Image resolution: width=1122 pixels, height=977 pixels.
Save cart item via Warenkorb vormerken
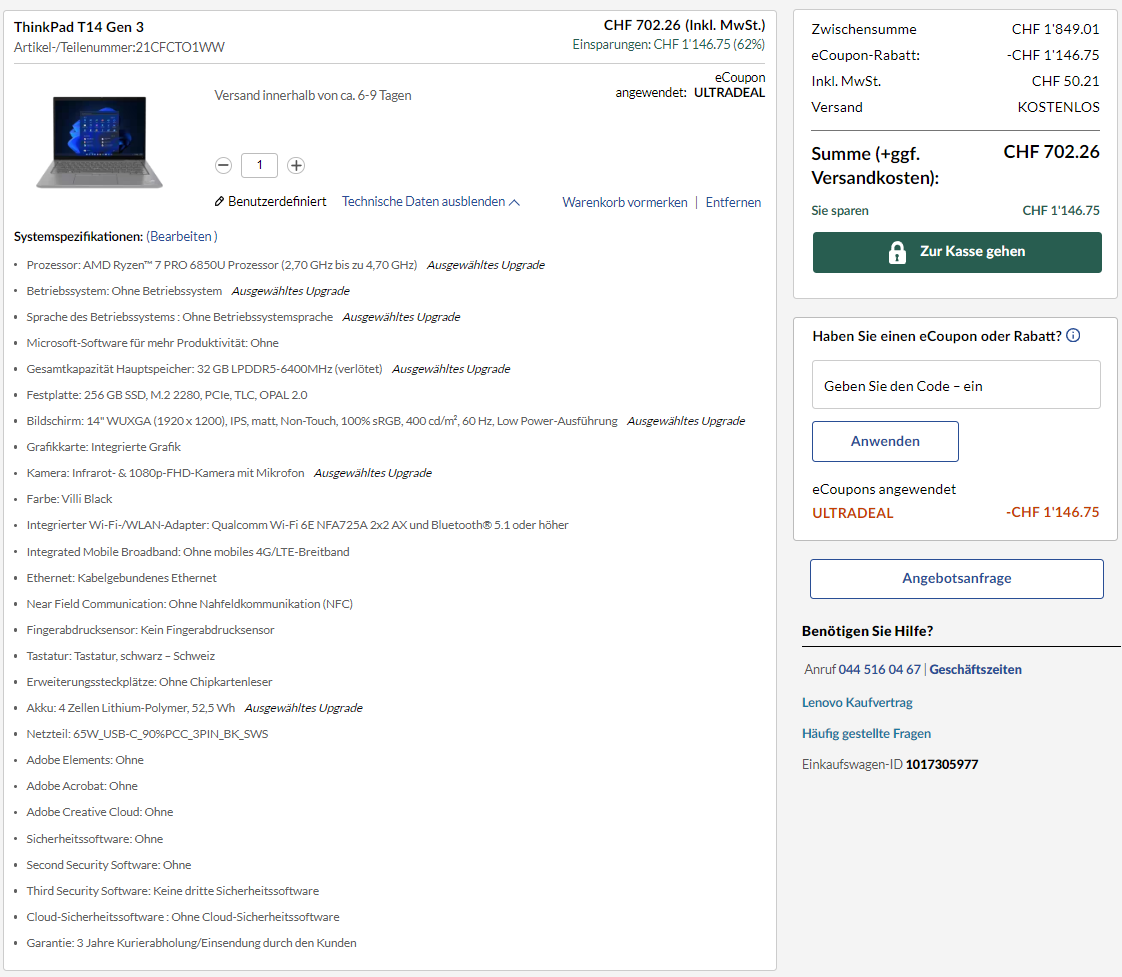click(x=624, y=202)
